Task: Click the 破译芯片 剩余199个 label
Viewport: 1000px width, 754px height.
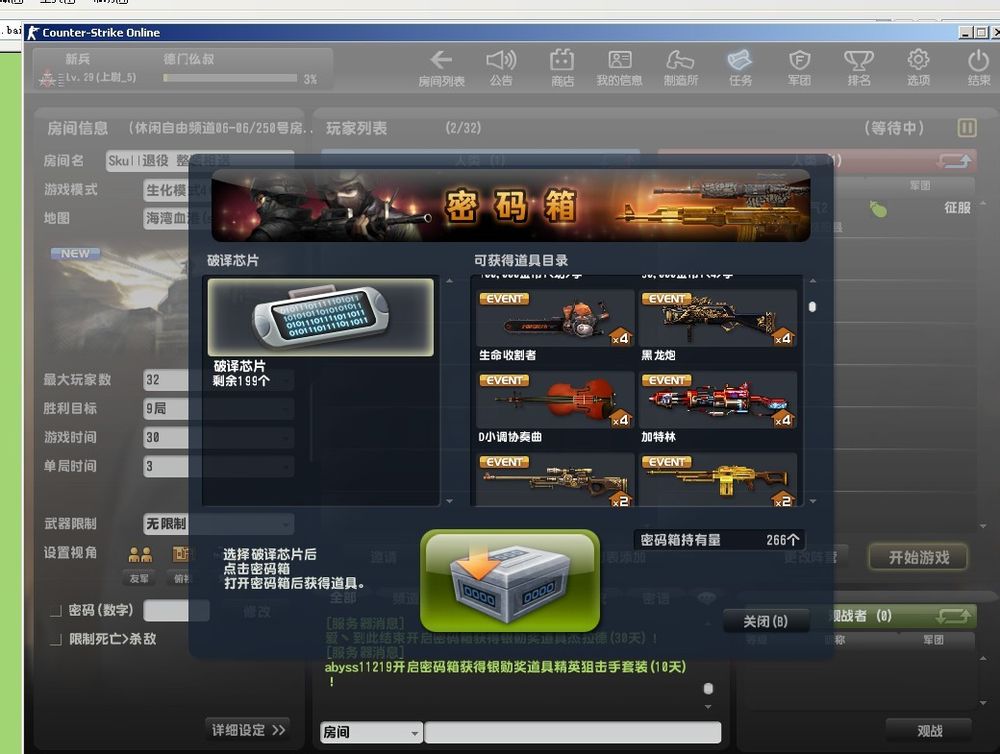Action: coord(240,373)
